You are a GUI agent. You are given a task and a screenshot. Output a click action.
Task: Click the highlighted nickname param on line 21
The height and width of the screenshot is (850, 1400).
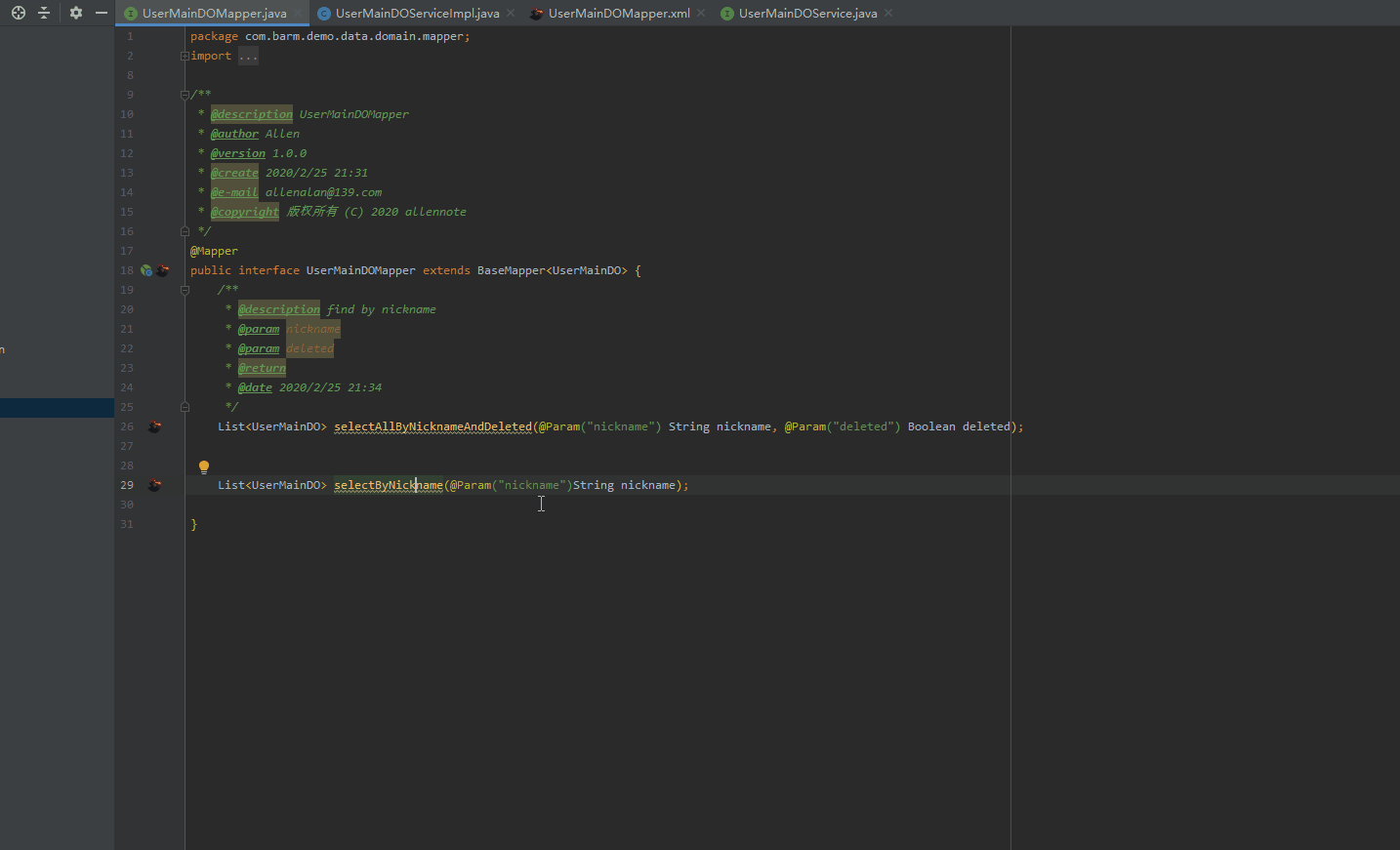tap(313, 329)
